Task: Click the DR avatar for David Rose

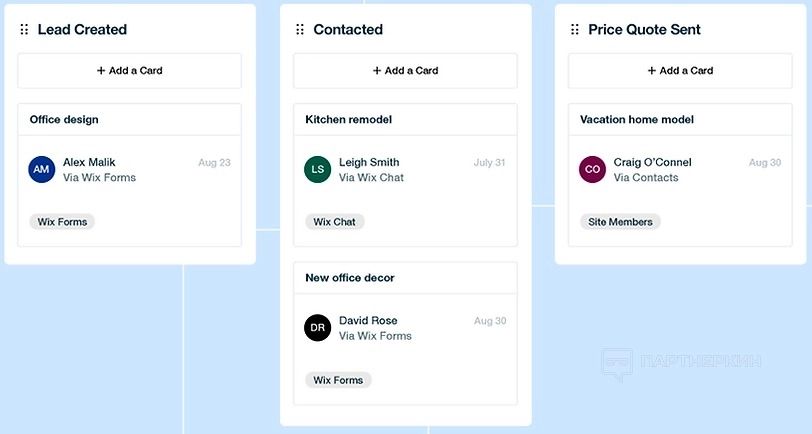Action: pos(317,328)
